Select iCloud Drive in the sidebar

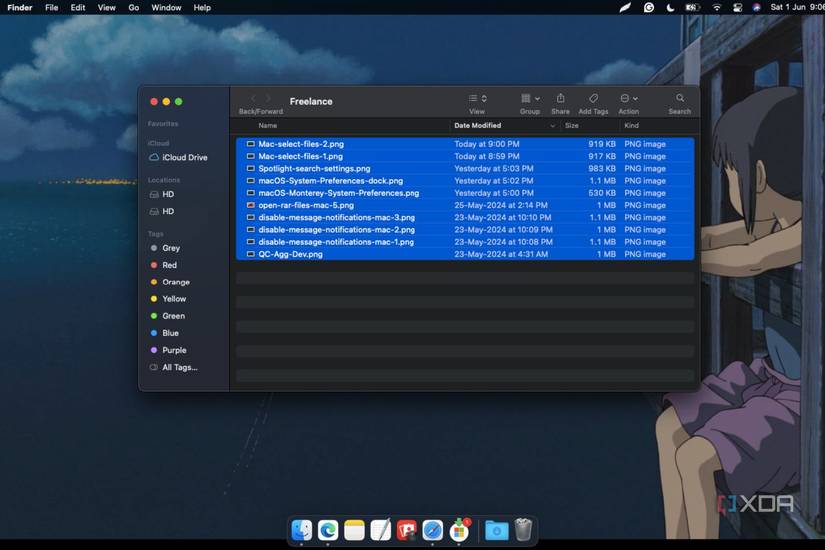click(179, 157)
